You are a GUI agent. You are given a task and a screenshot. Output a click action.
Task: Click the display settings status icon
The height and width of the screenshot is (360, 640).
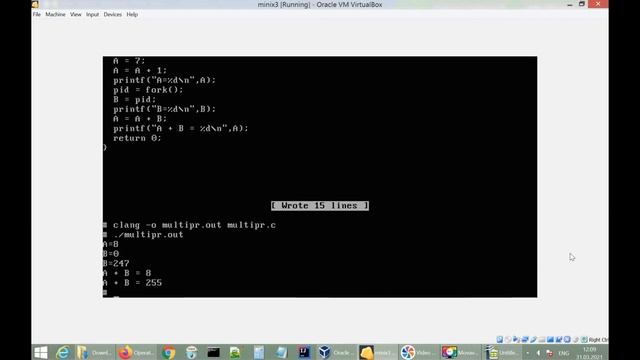point(550,340)
